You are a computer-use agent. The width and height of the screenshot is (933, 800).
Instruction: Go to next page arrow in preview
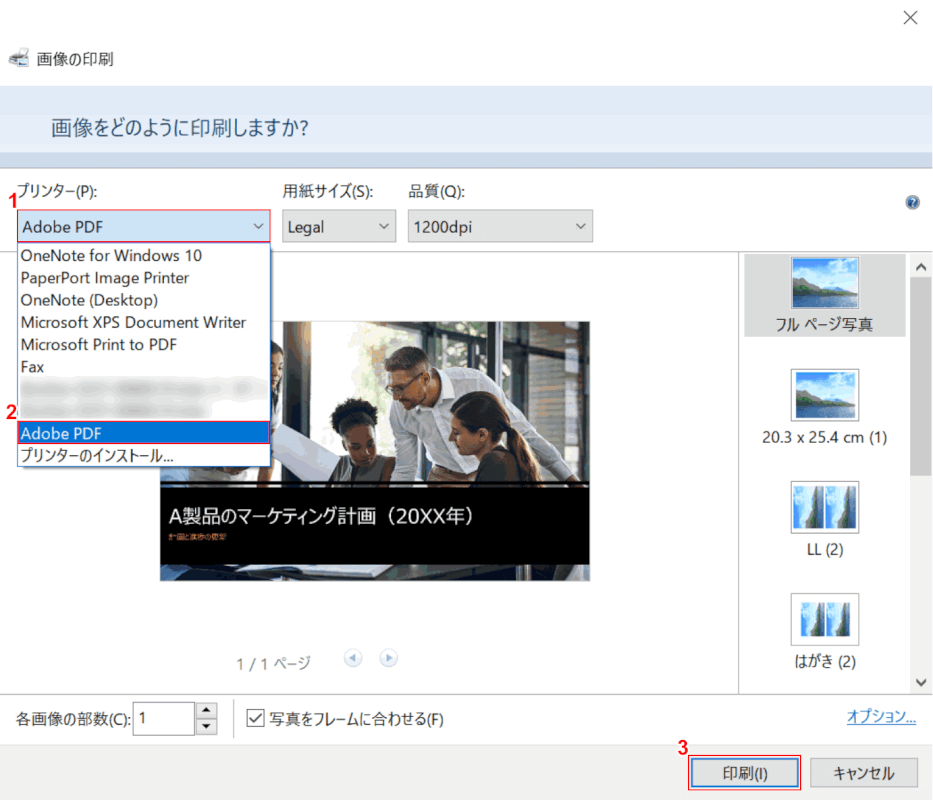pyautogui.click(x=389, y=658)
